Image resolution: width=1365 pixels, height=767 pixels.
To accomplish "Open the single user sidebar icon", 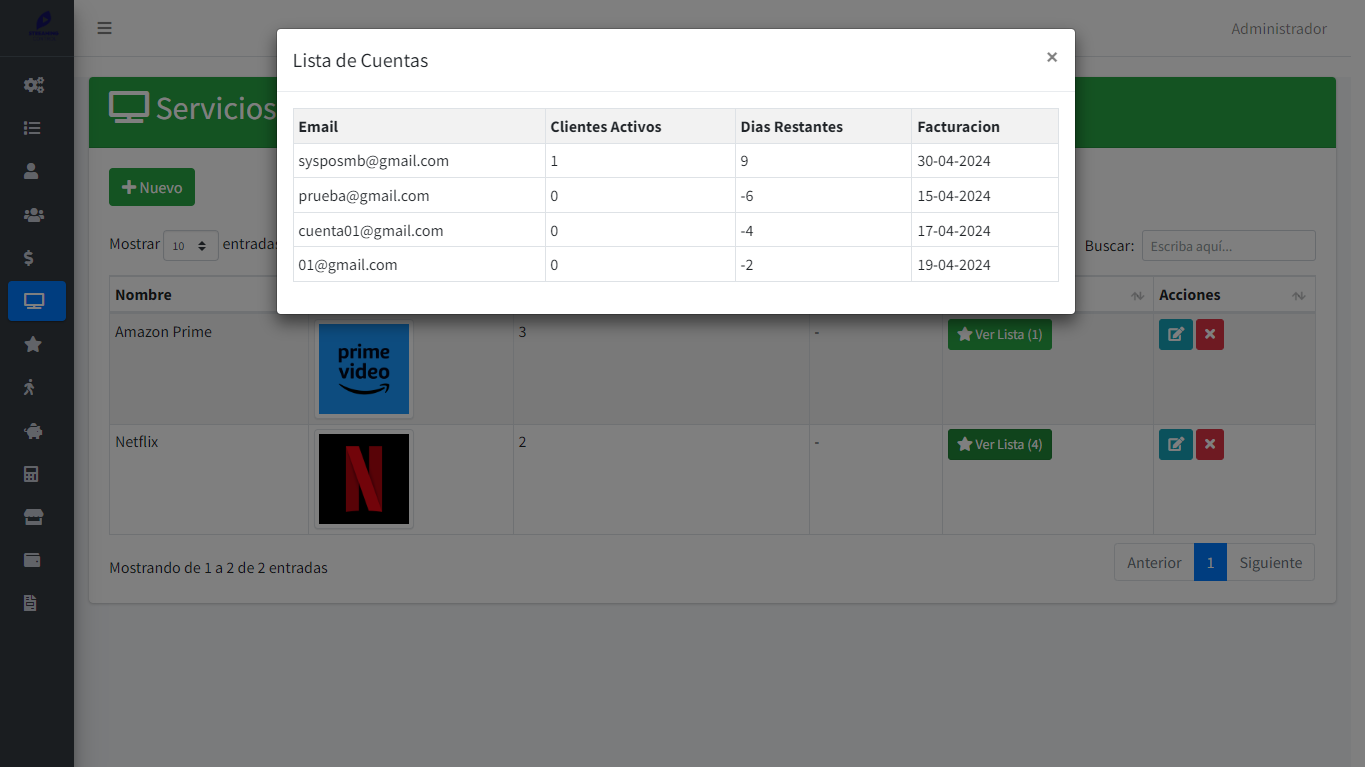I will [31, 171].
